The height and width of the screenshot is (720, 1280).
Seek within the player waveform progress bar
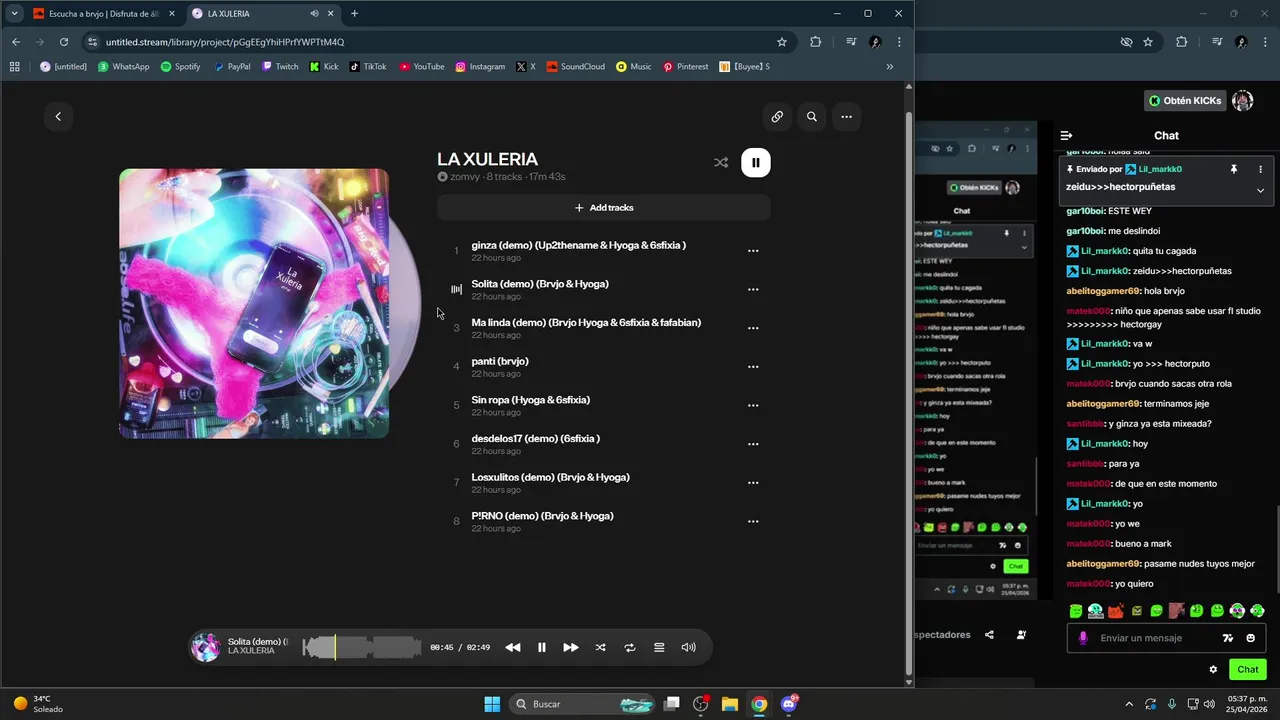pyautogui.click(x=362, y=647)
